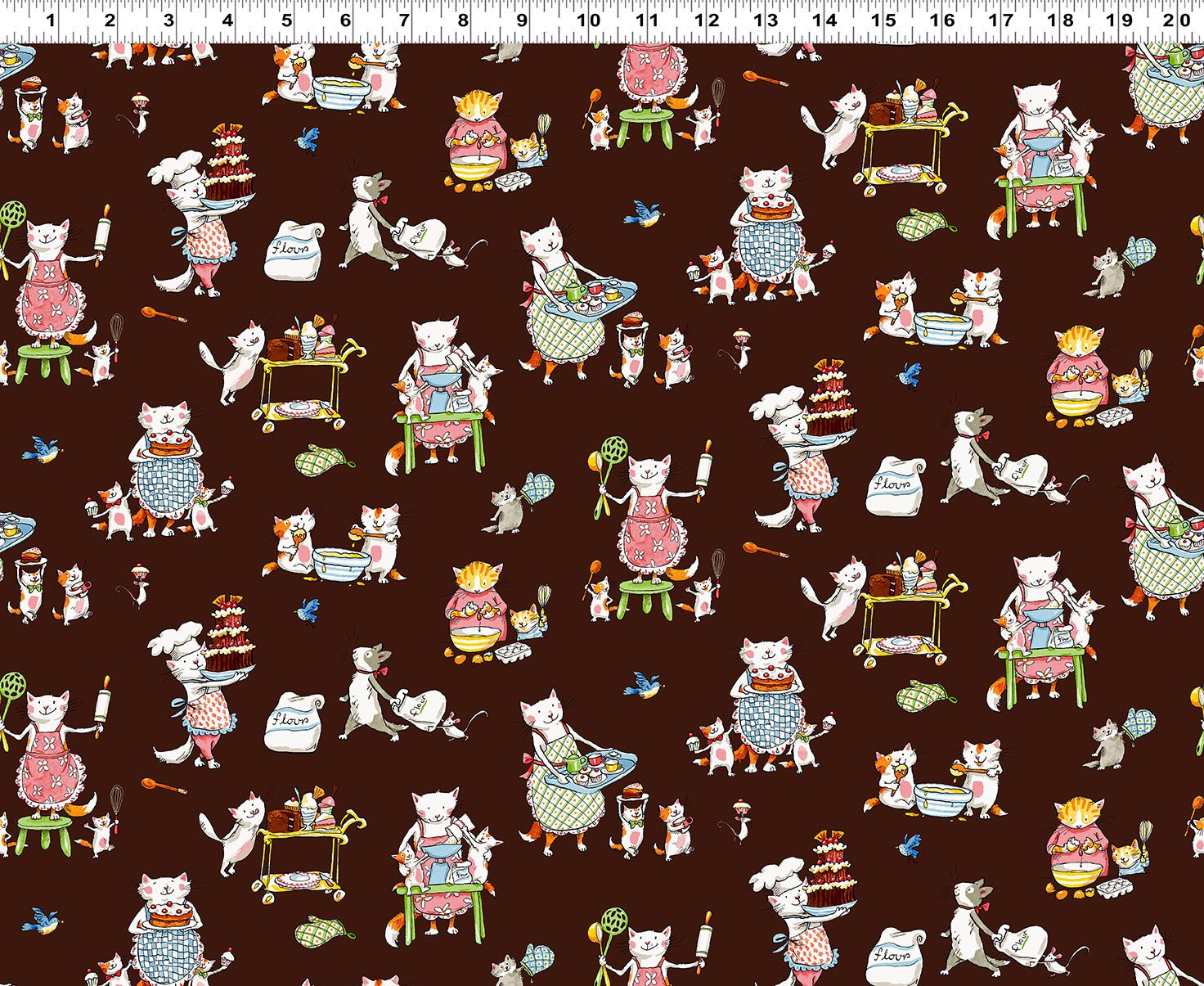The width and height of the screenshot is (1204, 986).
Task: Click the topmost orange wooden spoon
Action: click(765, 79)
